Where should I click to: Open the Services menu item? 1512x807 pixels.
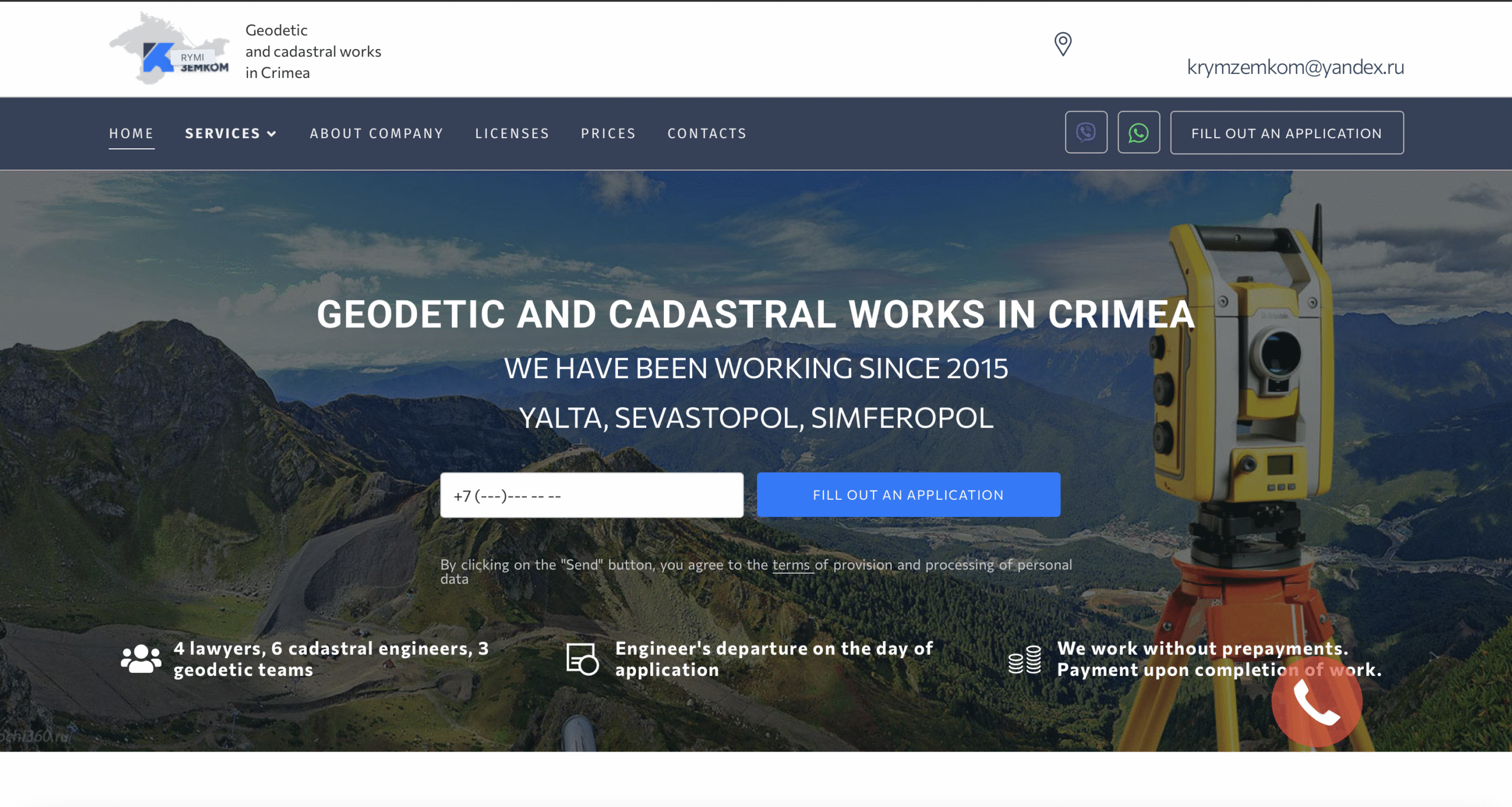click(223, 134)
